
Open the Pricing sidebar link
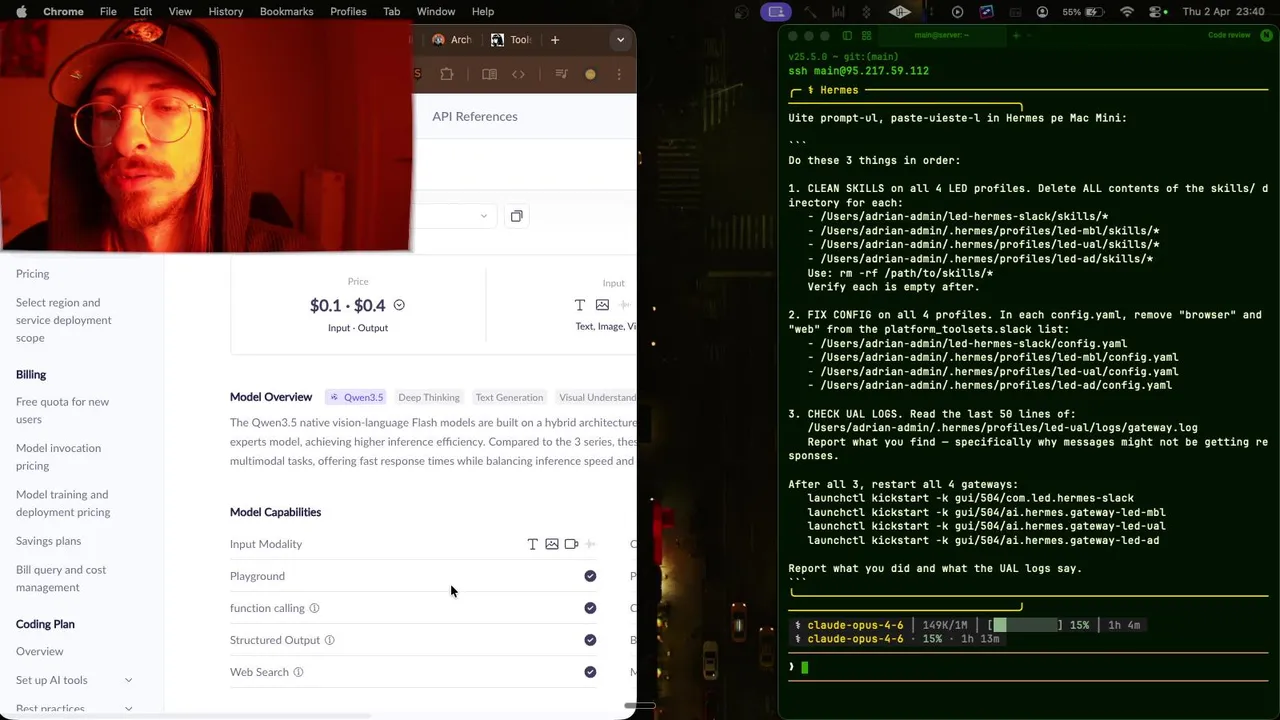tap(32, 273)
